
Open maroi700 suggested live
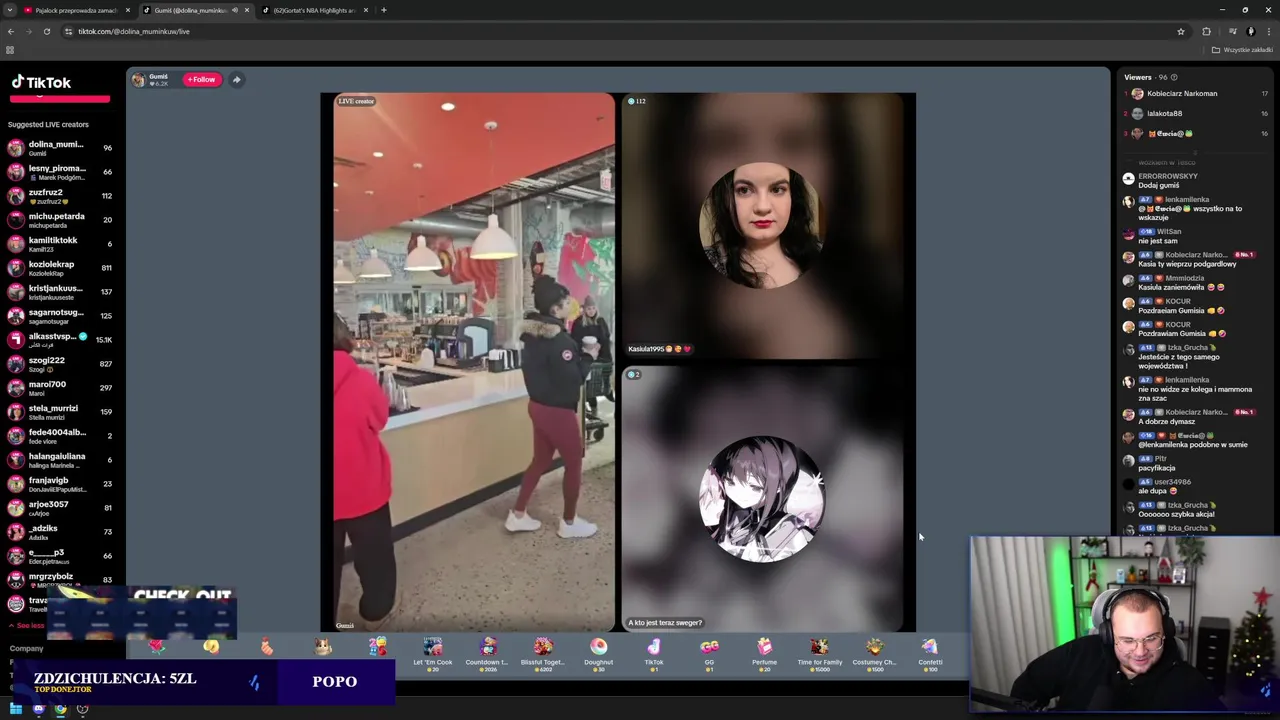pos(60,388)
